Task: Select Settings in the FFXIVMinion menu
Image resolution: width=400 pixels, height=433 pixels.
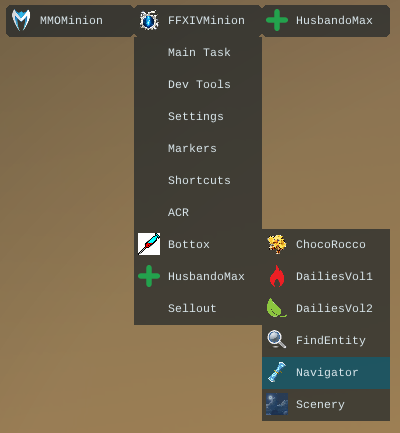Action: [x=198, y=116]
